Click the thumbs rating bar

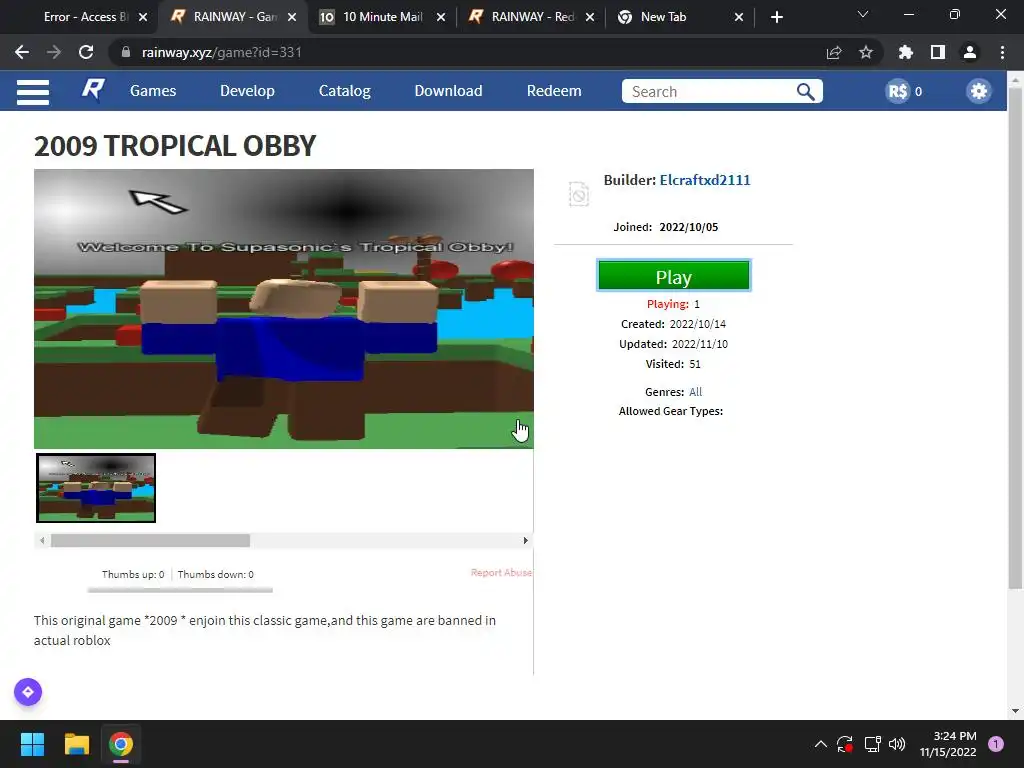tap(180, 590)
